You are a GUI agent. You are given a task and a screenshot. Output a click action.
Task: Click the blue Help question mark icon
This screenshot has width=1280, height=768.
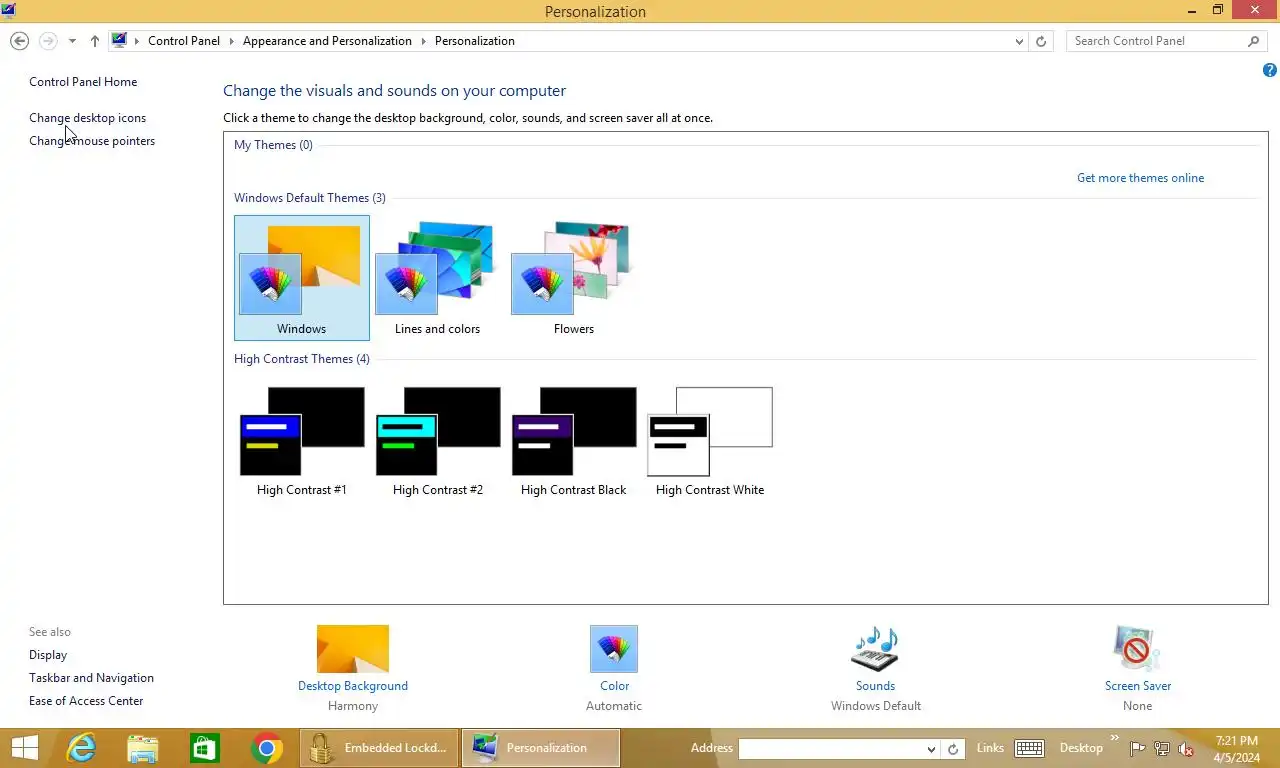[1270, 70]
